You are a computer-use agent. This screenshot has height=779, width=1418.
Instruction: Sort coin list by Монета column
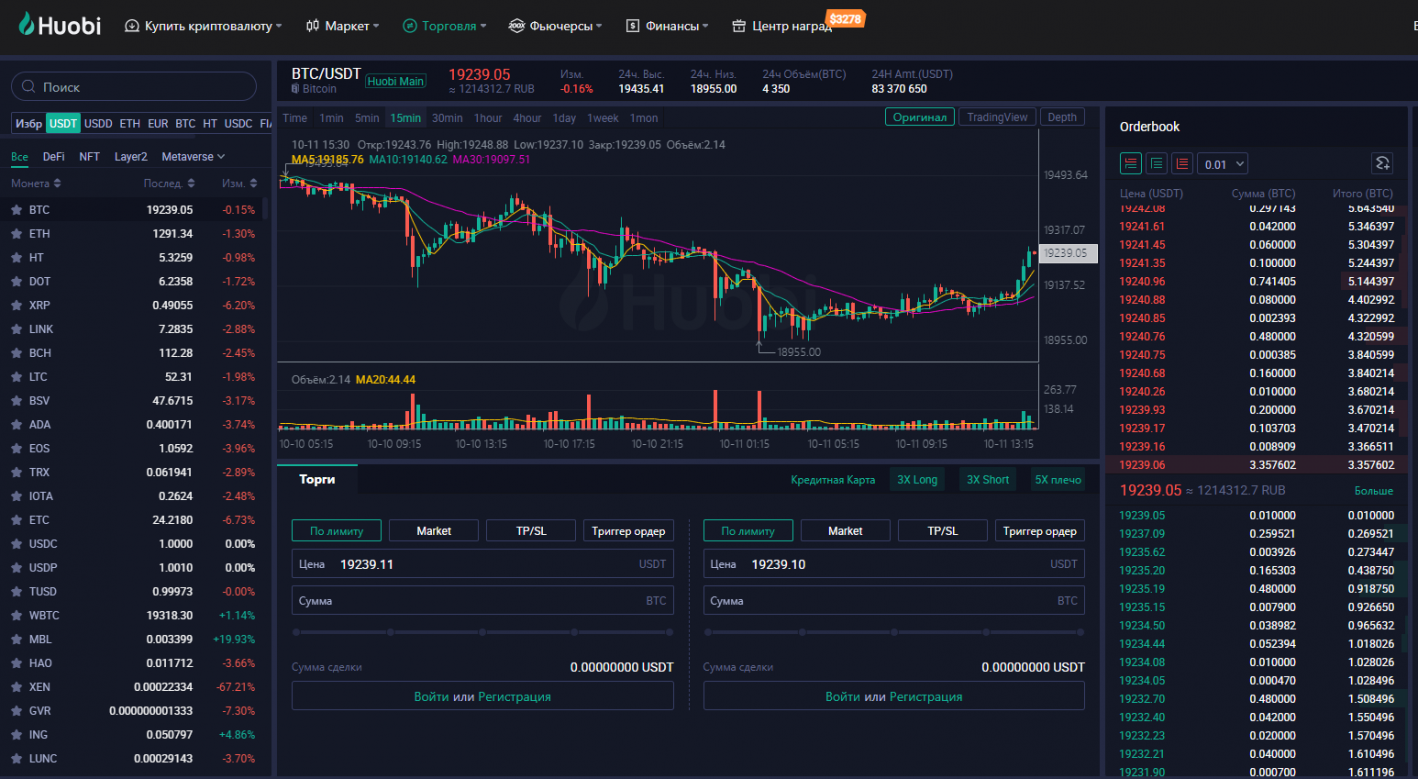click(x=36, y=183)
